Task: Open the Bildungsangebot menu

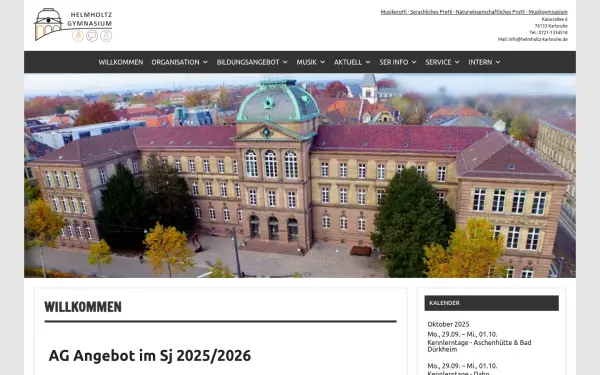Action: pyautogui.click(x=248, y=62)
